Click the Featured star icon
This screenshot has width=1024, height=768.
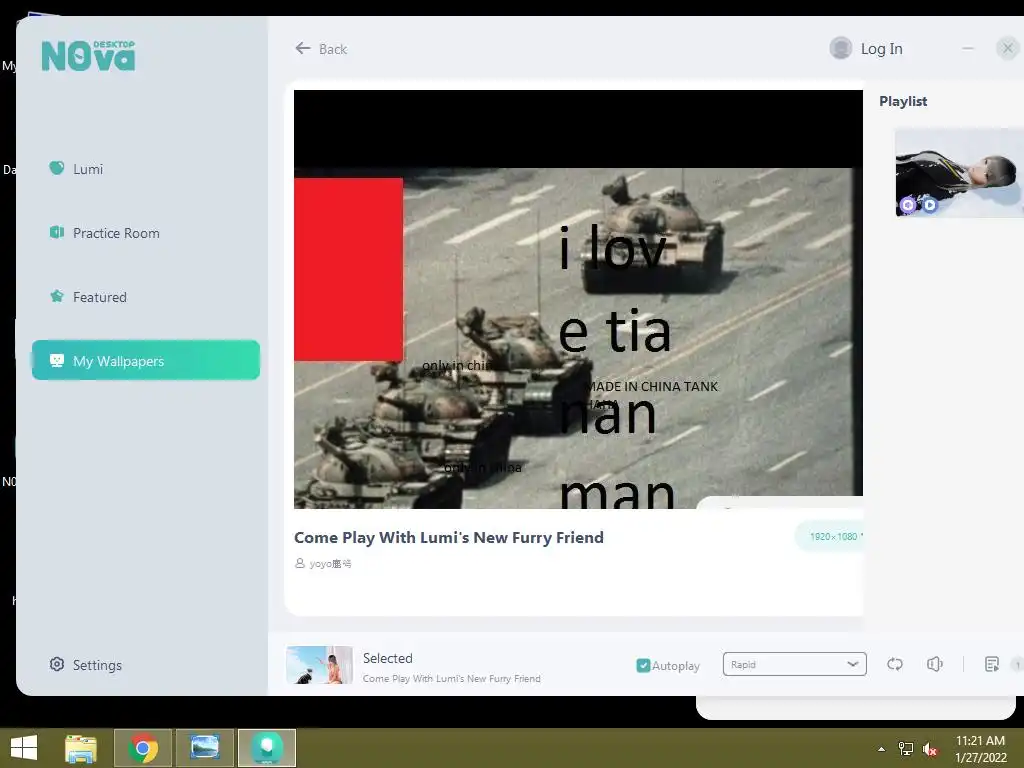pos(57,296)
